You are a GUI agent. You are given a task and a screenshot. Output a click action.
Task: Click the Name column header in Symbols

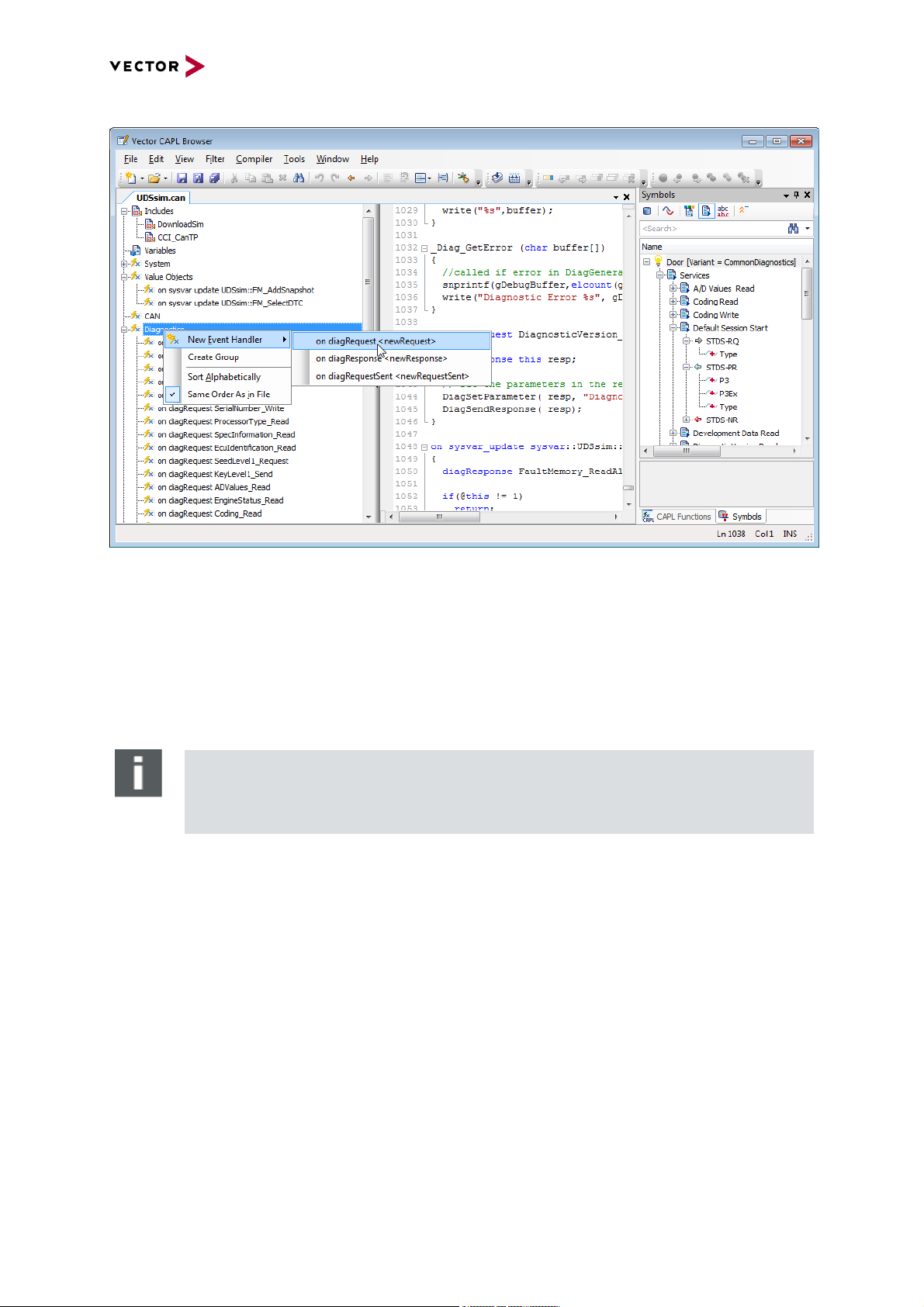pos(726,247)
